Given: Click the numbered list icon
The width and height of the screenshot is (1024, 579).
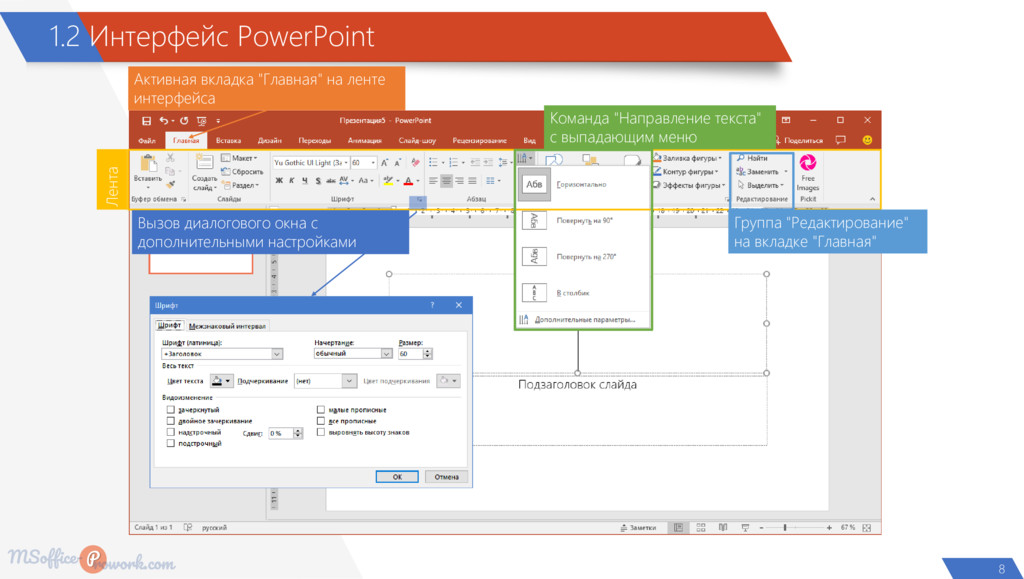Looking at the screenshot, I should (453, 163).
